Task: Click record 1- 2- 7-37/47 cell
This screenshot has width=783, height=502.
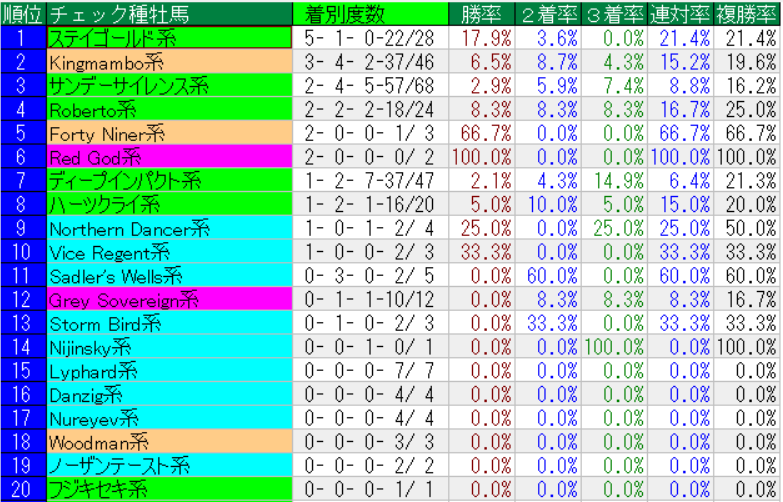Action: click(x=370, y=180)
